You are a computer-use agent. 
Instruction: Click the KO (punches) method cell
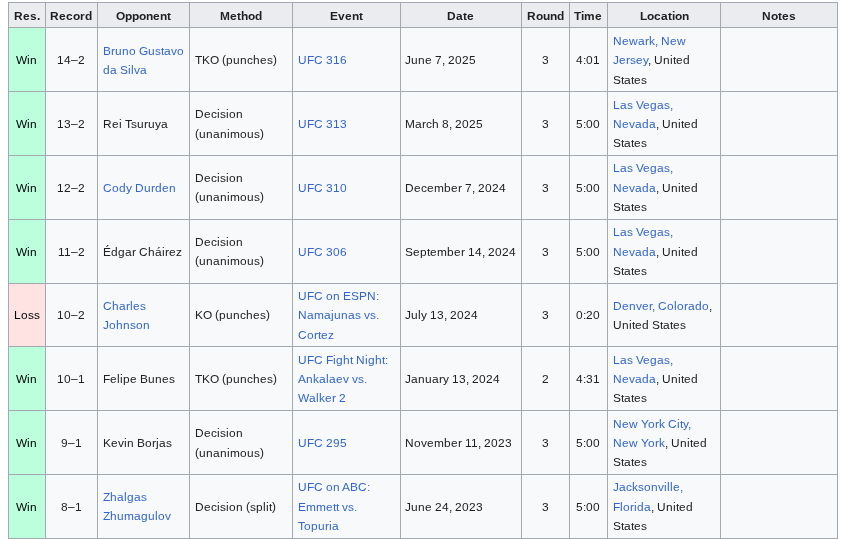pyautogui.click(x=241, y=315)
